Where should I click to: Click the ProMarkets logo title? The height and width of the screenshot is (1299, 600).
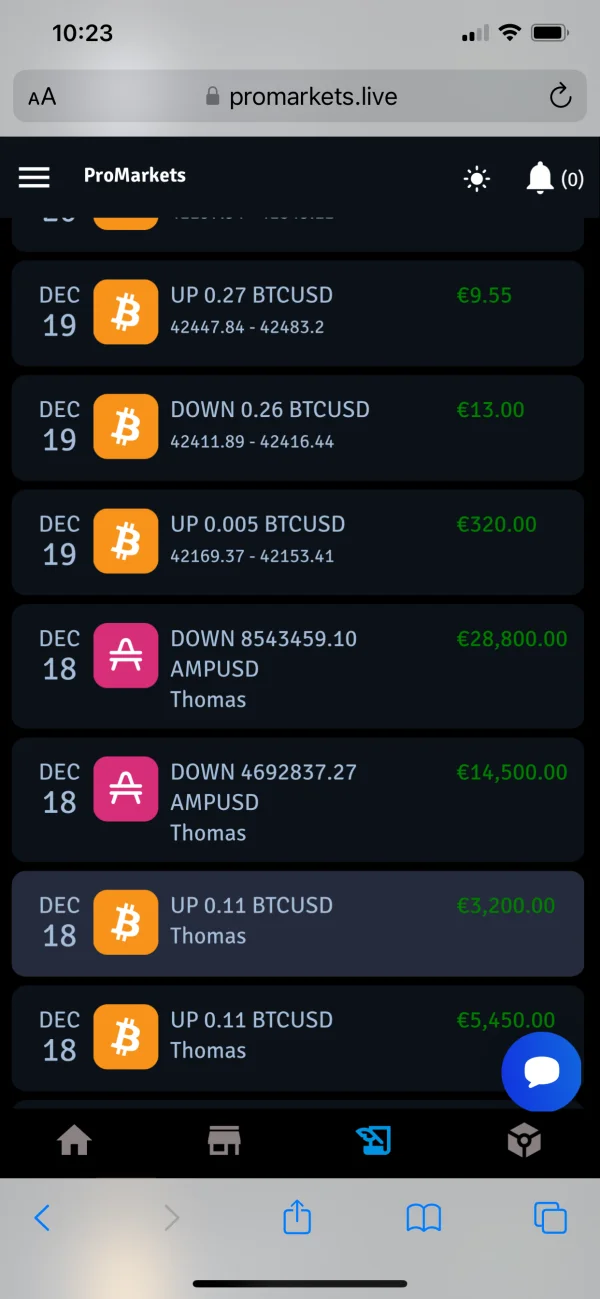pos(135,176)
